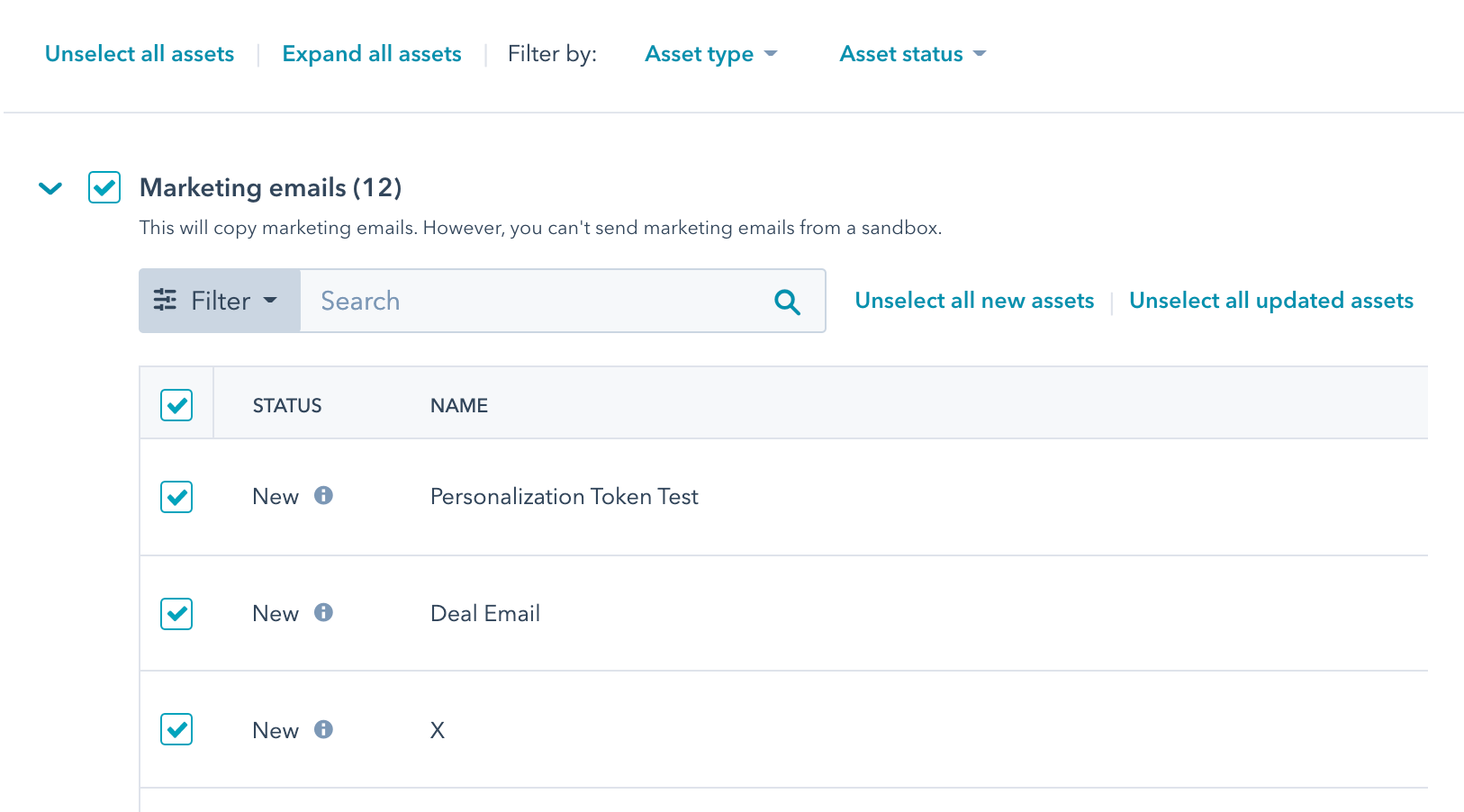
Task: Click the email named X
Action: pyautogui.click(x=438, y=730)
